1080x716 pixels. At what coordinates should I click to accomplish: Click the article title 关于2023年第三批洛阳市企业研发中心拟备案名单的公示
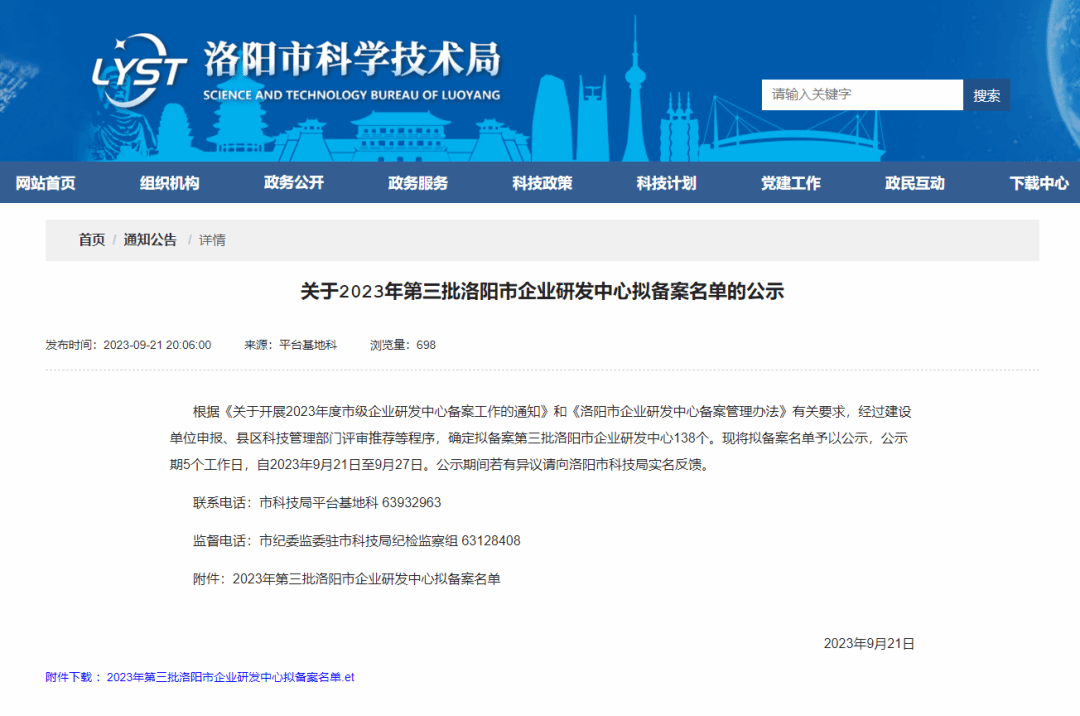point(542,291)
